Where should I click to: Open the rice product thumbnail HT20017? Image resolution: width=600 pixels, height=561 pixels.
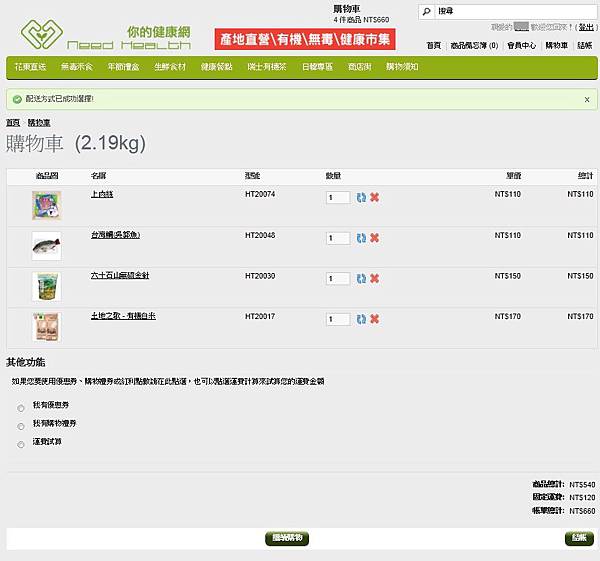click(x=46, y=327)
